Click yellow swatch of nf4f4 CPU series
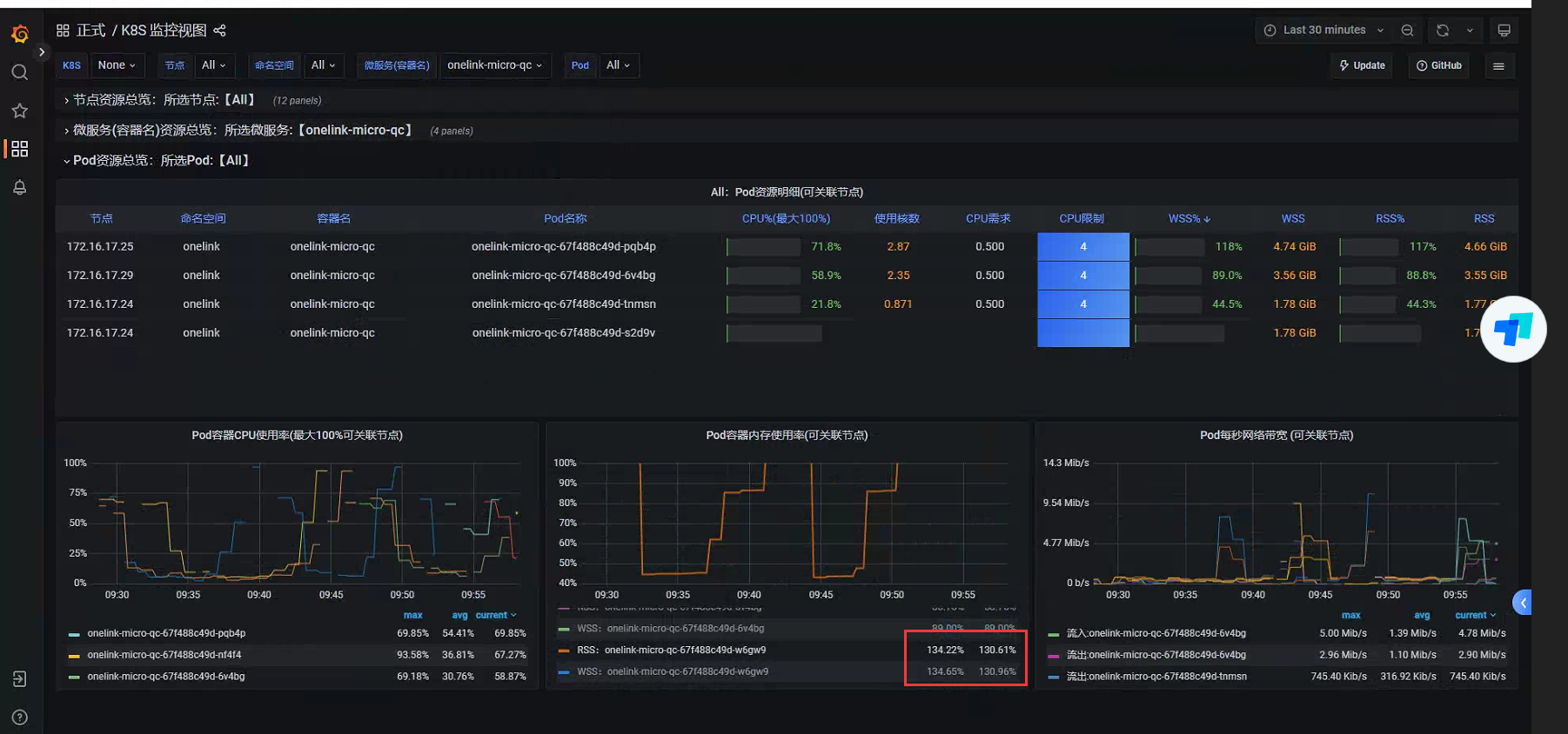The height and width of the screenshot is (734, 1568). tap(74, 656)
